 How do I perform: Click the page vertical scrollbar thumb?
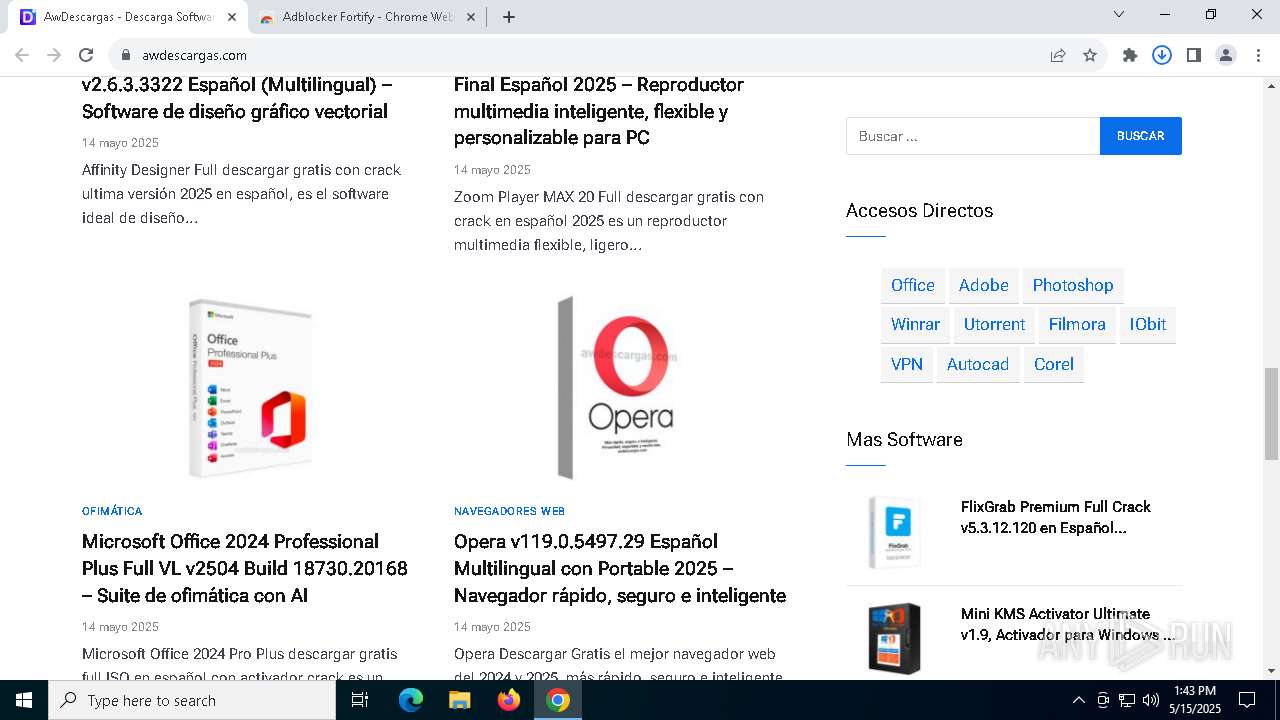pyautogui.click(x=1271, y=414)
